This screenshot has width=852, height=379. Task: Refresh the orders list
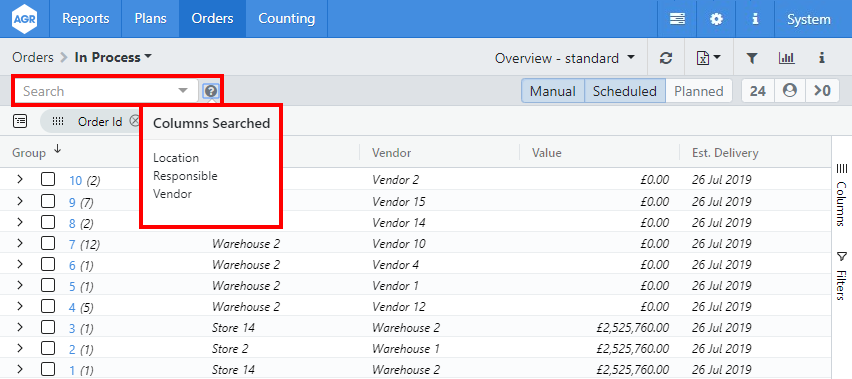coord(666,58)
